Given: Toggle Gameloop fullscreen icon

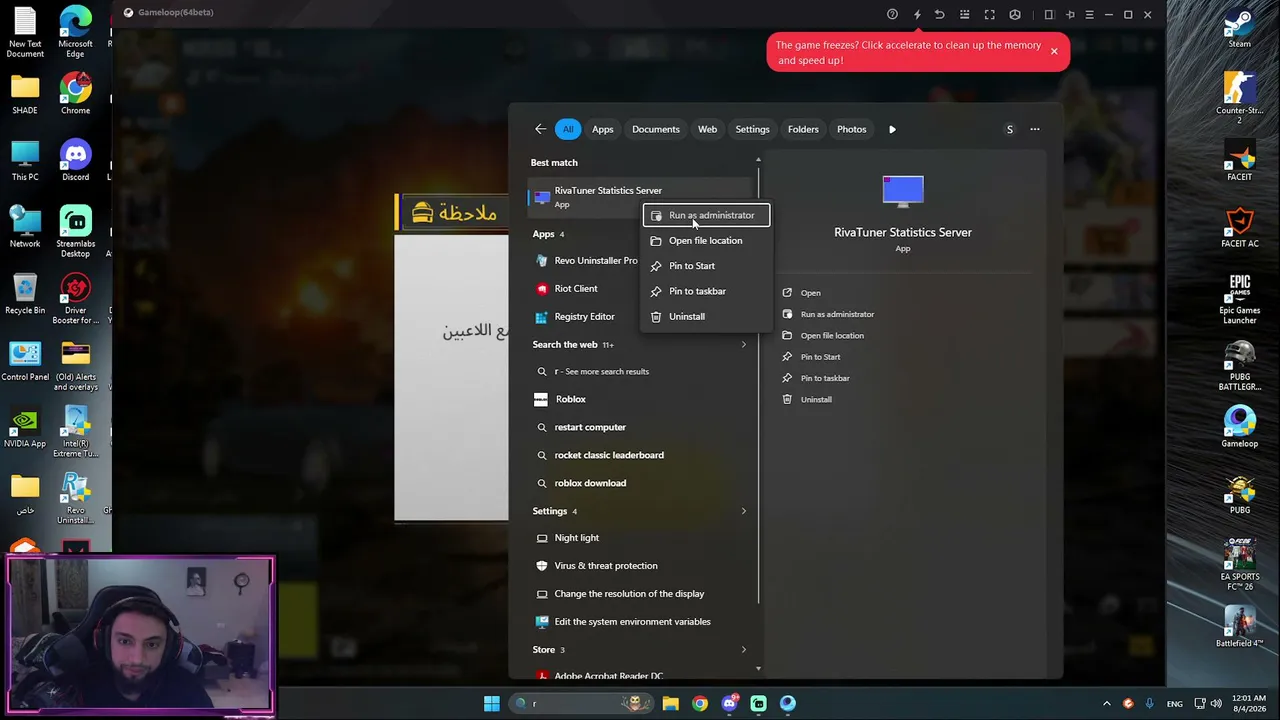Looking at the screenshot, I should click(990, 15).
